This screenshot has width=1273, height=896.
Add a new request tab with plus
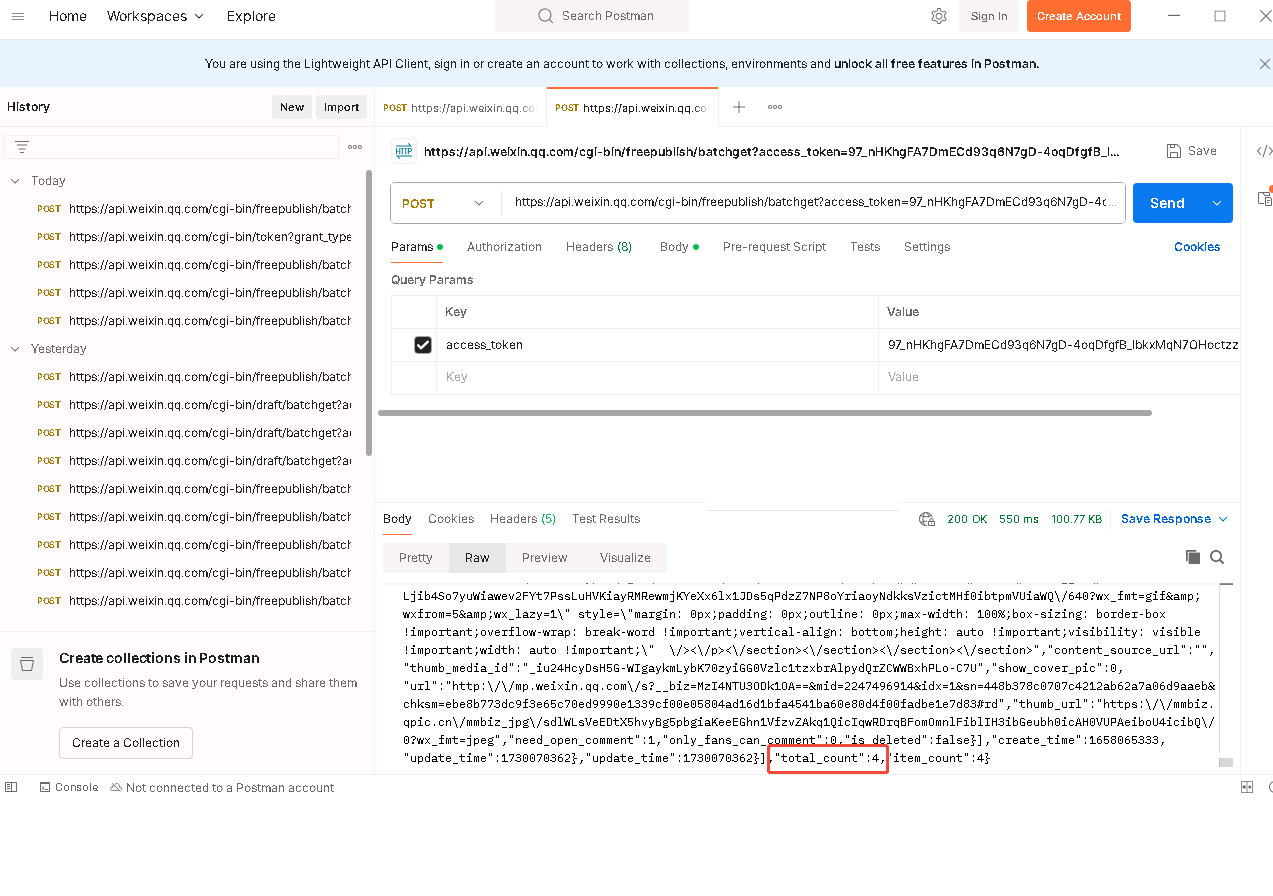click(x=738, y=107)
